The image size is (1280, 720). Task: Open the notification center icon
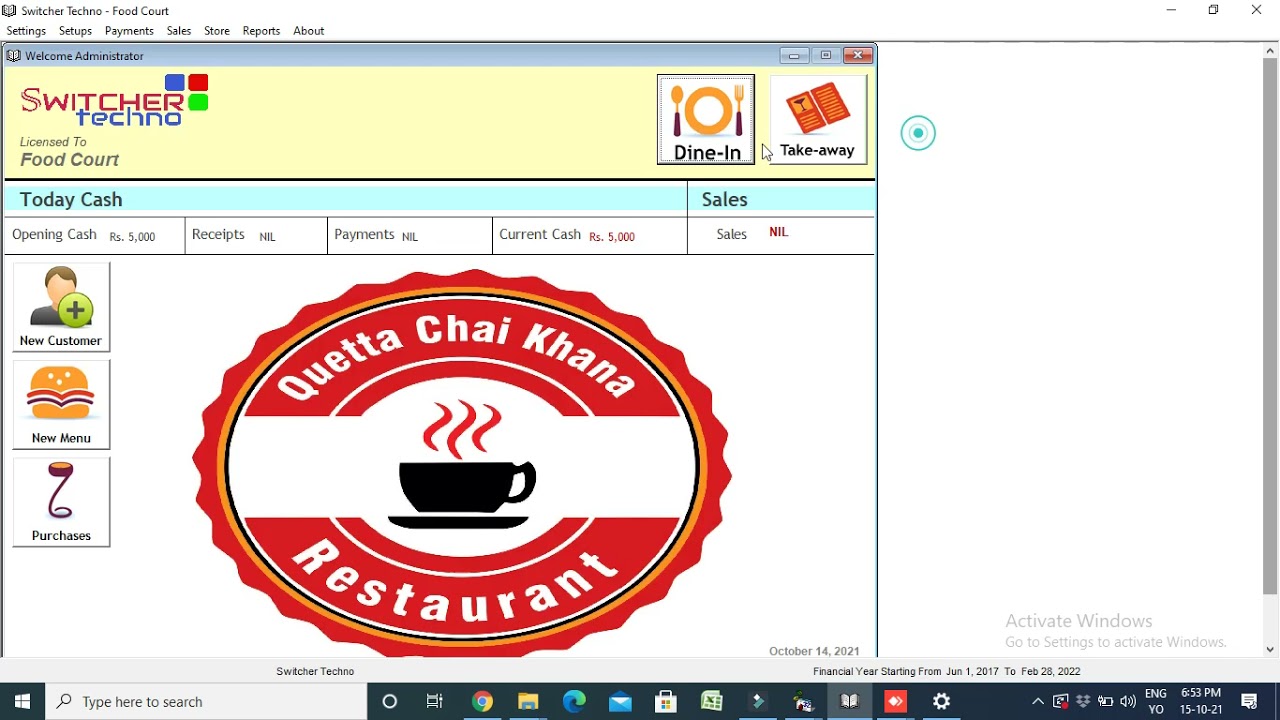(1249, 702)
